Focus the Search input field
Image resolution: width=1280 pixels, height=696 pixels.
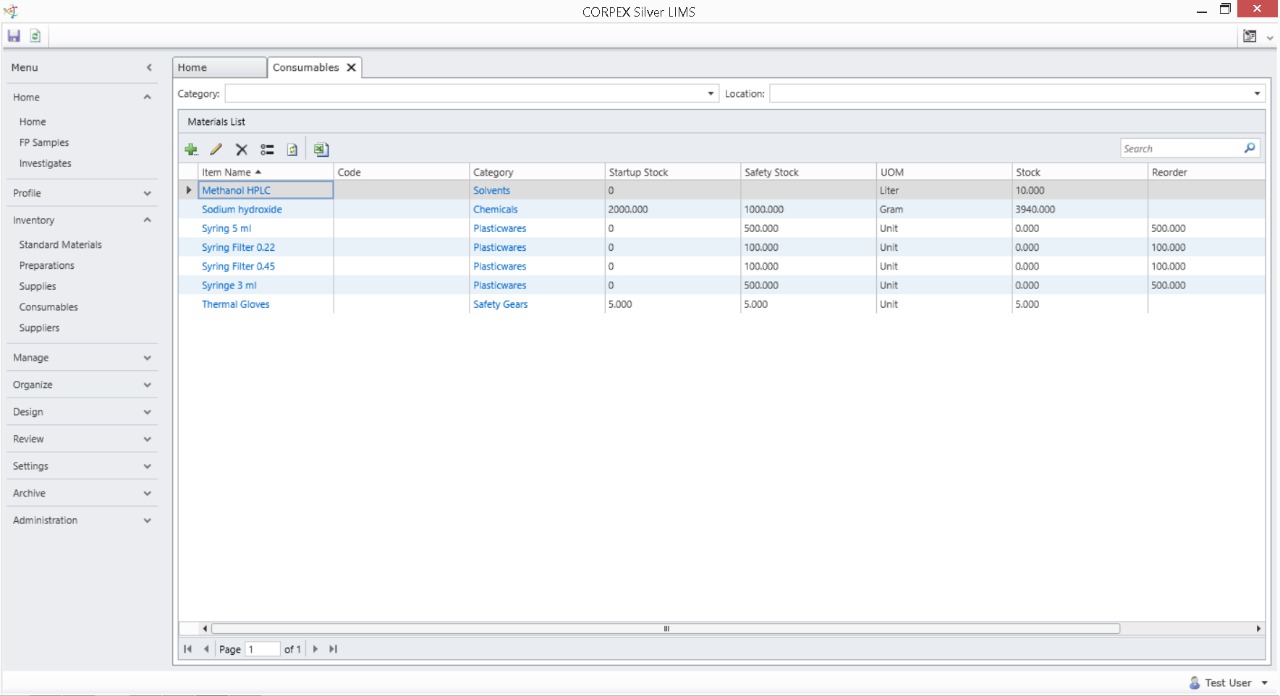coord(1181,149)
